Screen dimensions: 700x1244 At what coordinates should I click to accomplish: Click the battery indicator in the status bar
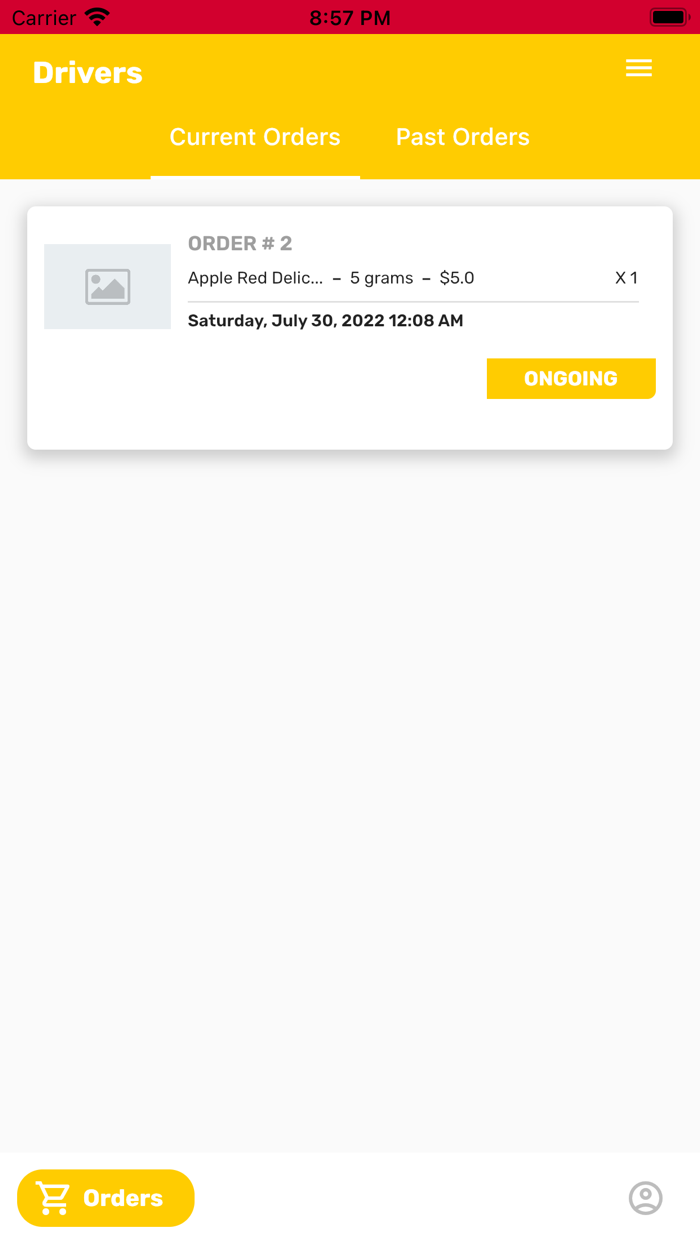point(669,15)
